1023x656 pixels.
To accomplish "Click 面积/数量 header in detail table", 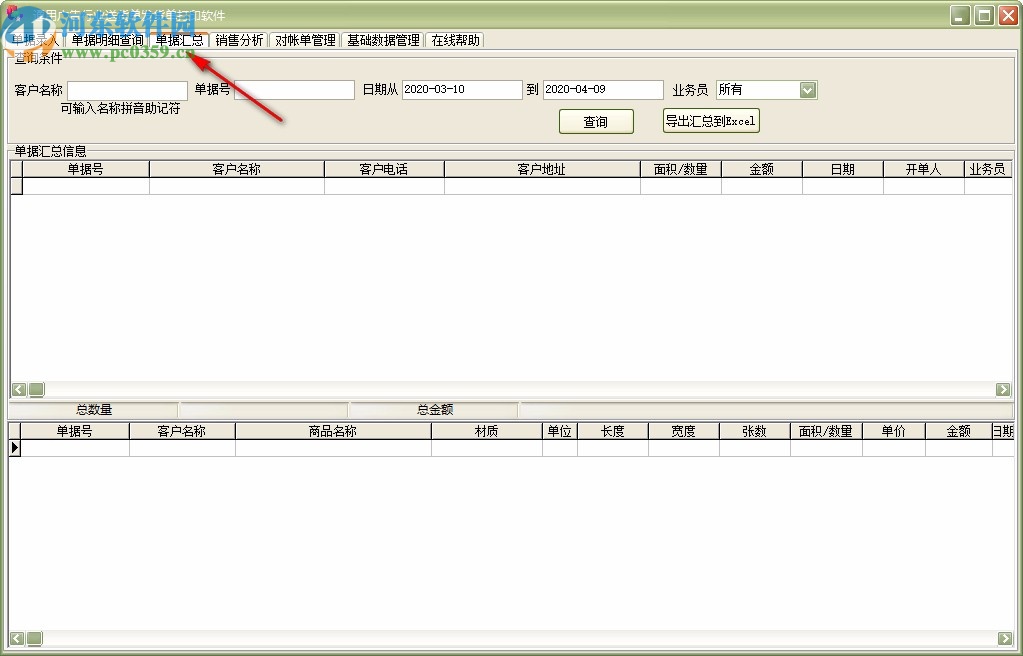I will [826, 431].
